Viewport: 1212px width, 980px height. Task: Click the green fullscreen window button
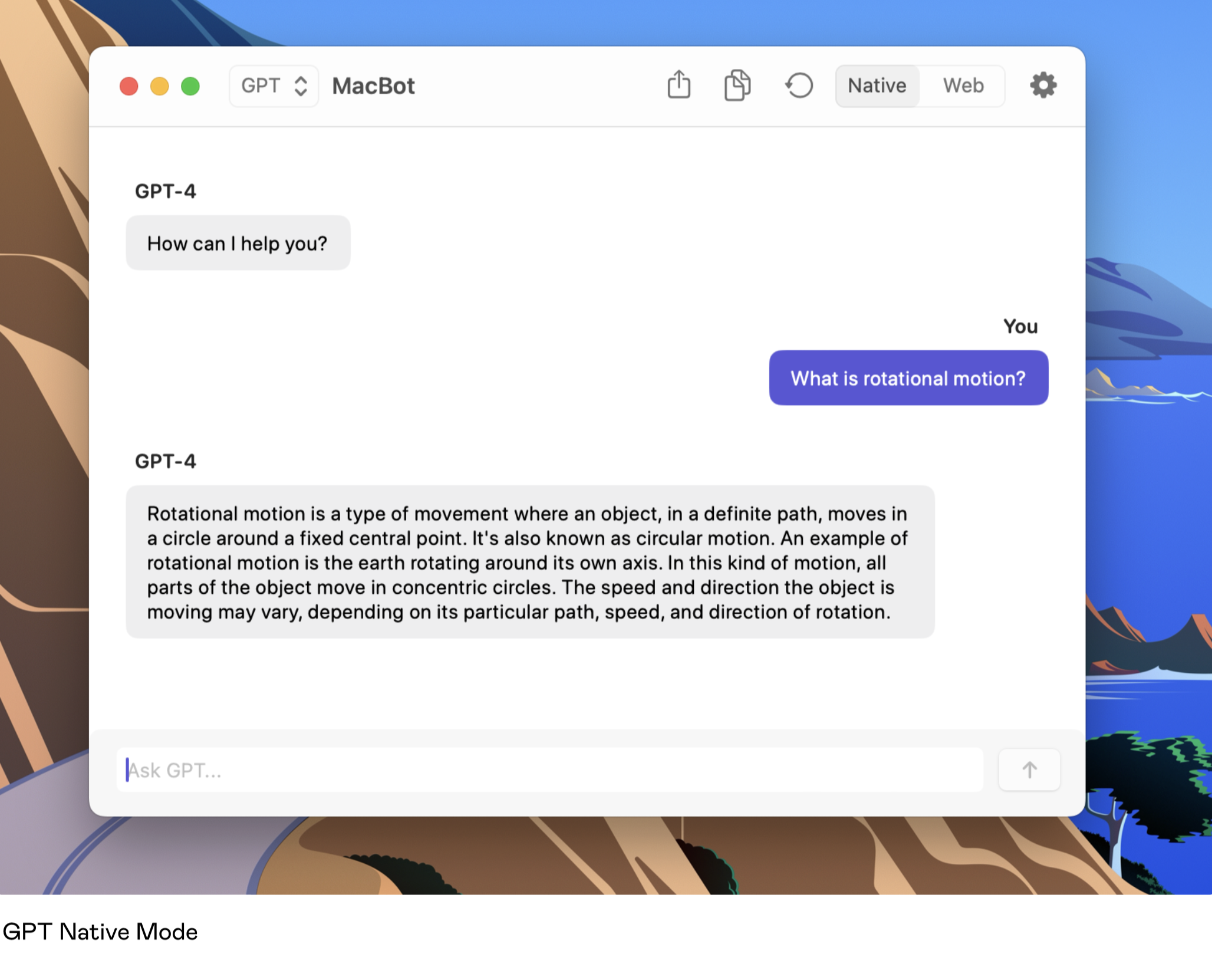(190, 86)
